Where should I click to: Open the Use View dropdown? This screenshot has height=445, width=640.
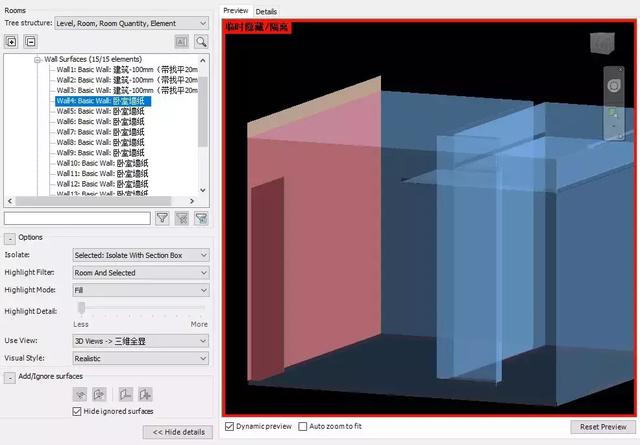(141, 341)
